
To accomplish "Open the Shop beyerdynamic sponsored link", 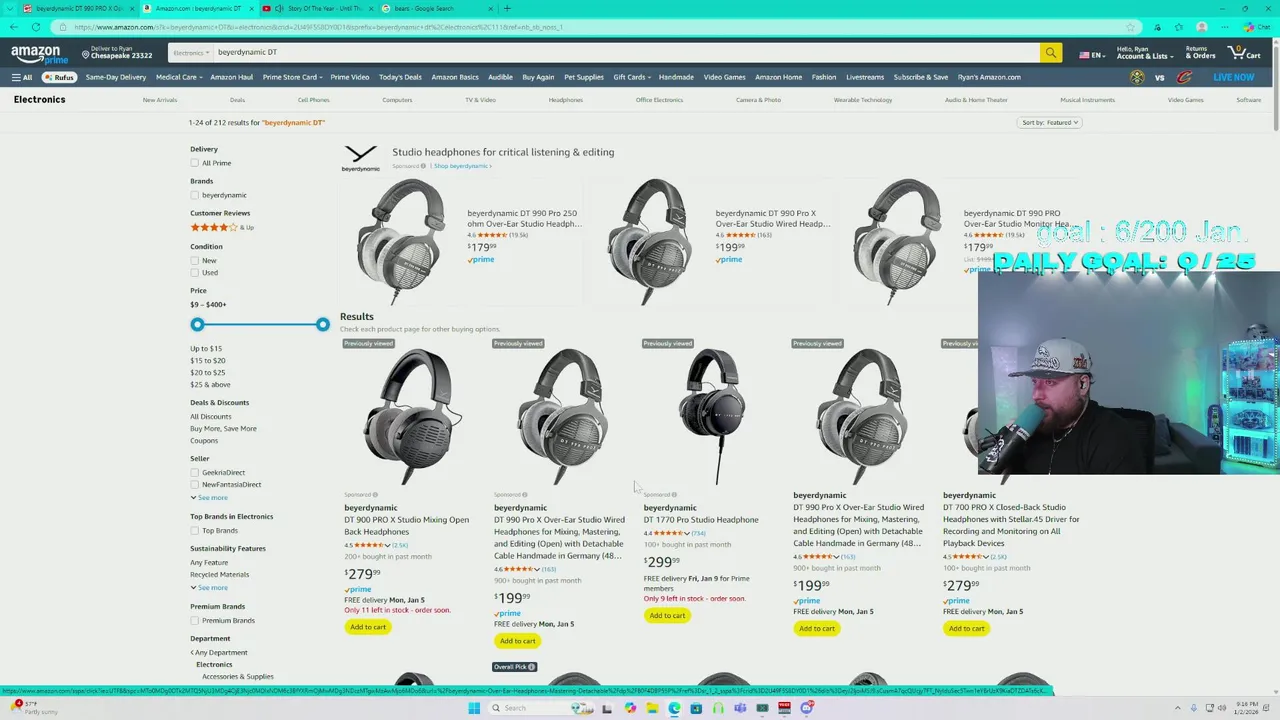I will [462, 166].
